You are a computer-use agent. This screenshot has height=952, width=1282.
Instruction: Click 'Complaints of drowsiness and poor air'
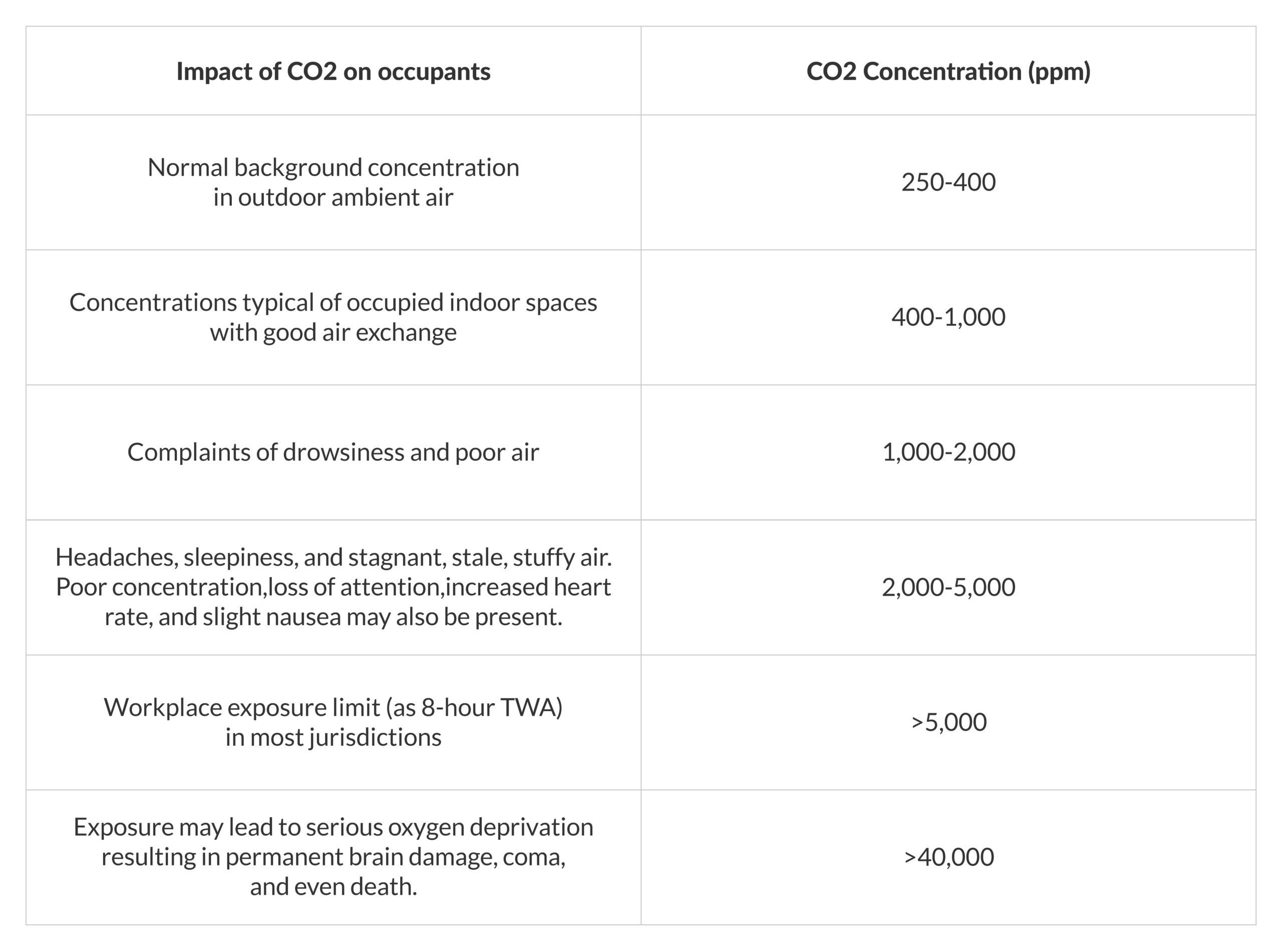333,452
